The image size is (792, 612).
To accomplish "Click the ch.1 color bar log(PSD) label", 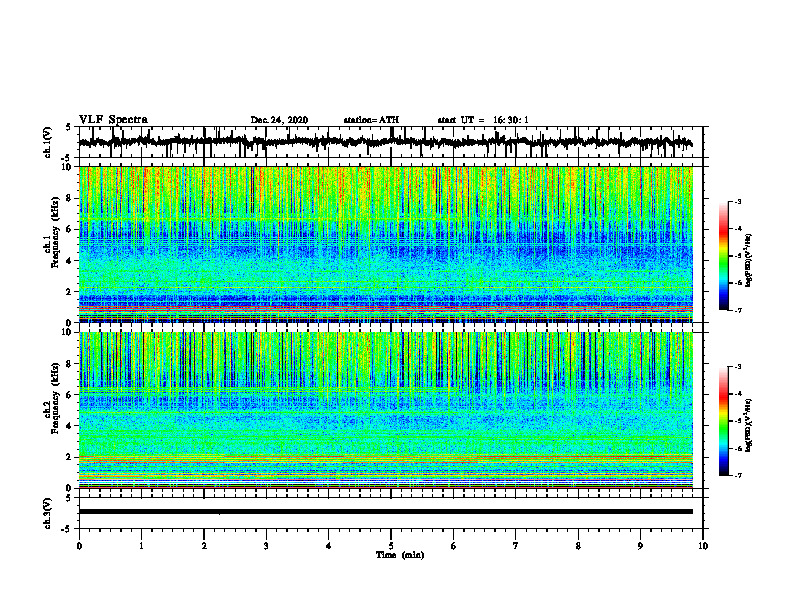I will click(748, 261).
